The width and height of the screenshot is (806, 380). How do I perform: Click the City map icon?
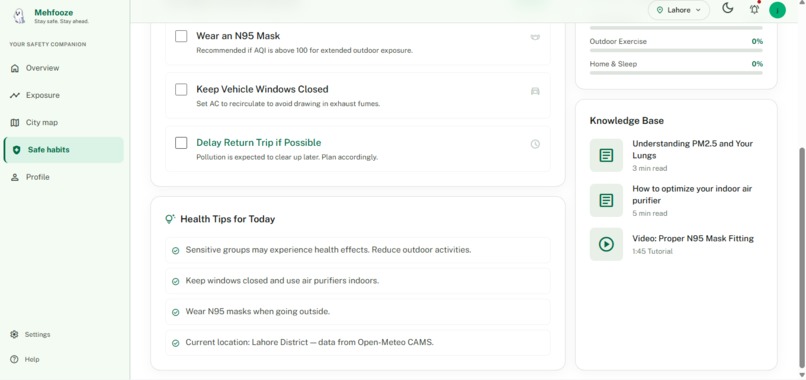click(15, 122)
